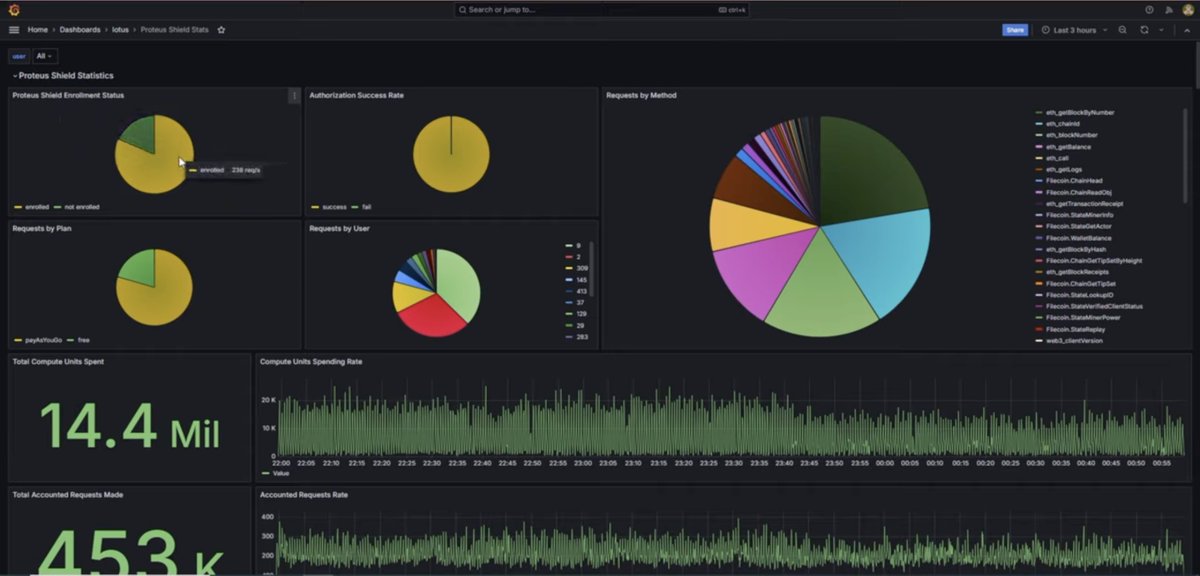This screenshot has width=1200, height=576.
Task: Click the Requests by User panel title
Action: point(339,229)
